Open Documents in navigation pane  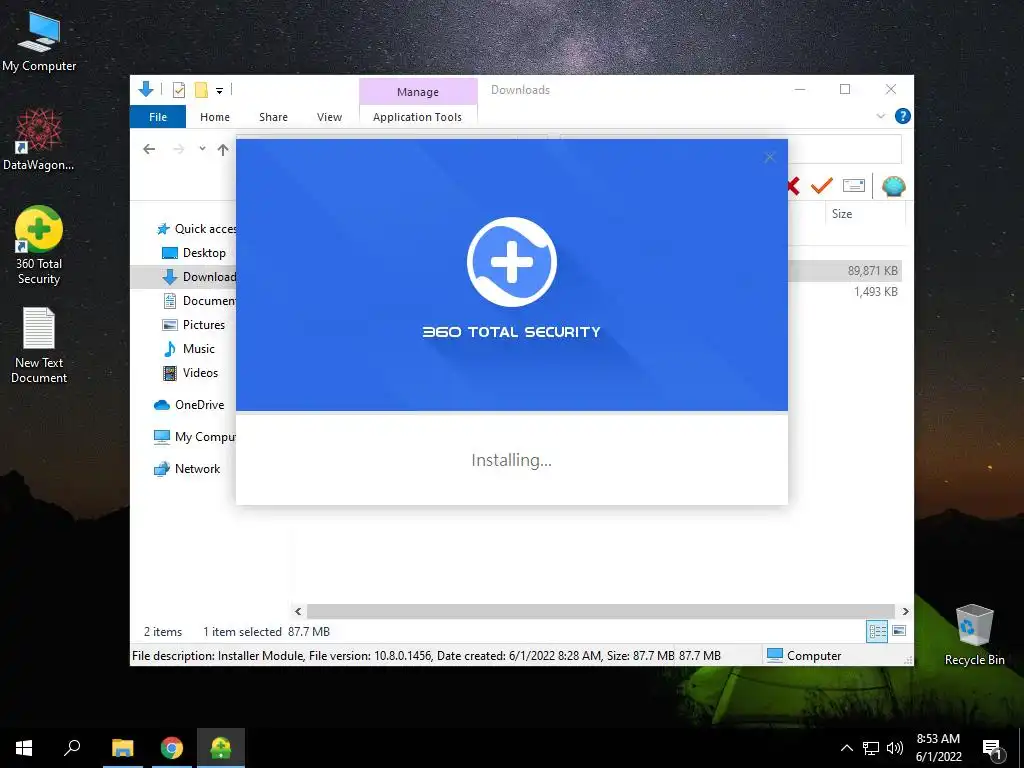[x=199, y=301]
